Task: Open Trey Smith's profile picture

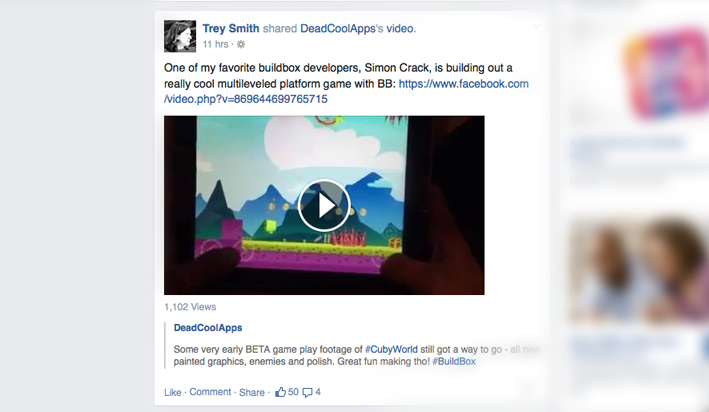Action: click(180, 36)
